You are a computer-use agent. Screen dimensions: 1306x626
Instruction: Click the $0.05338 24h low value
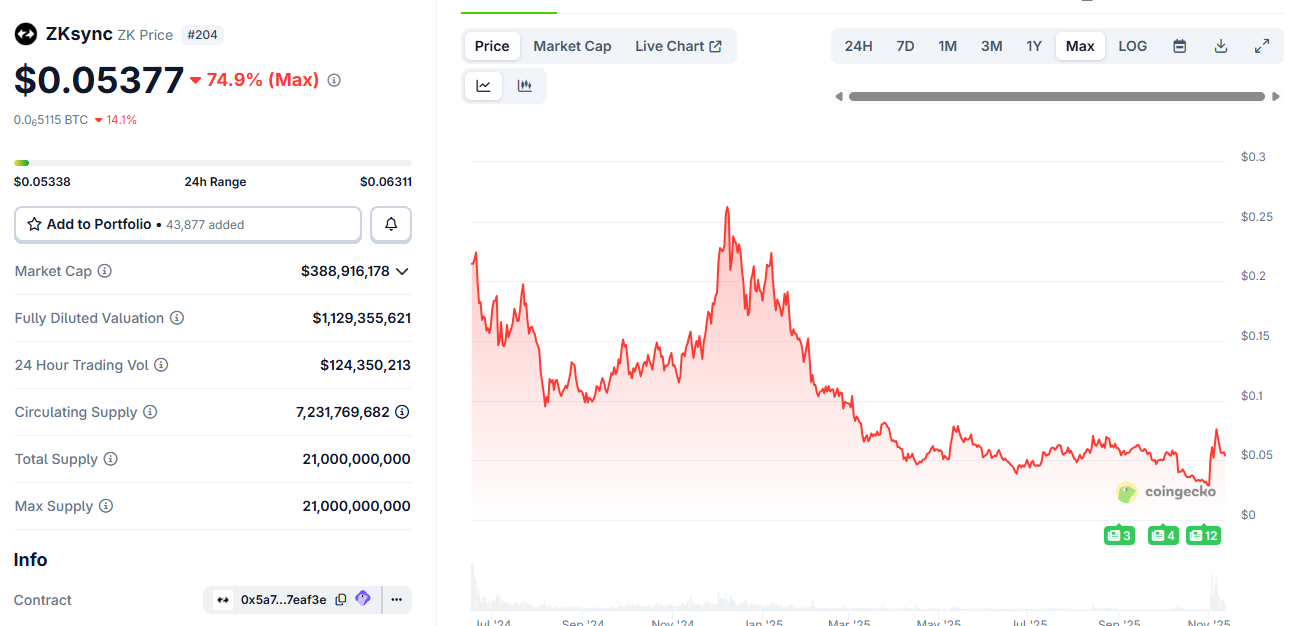pyautogui.click(x=42, y=182)
